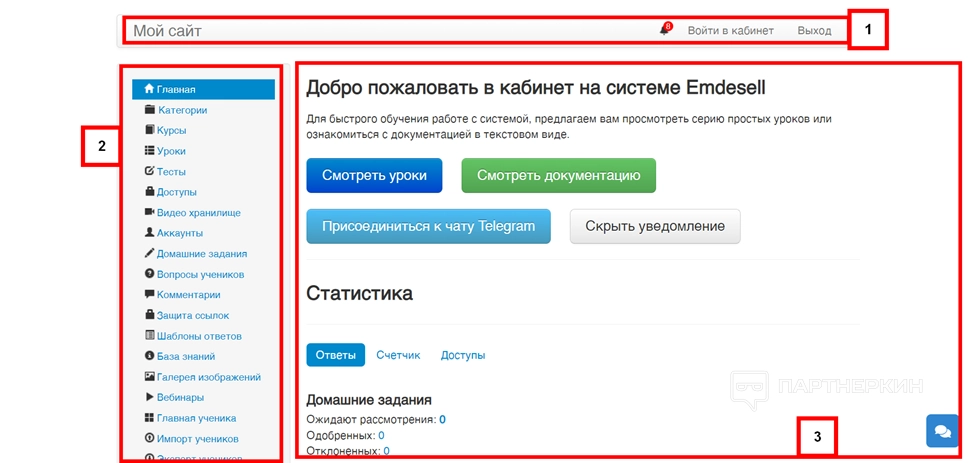Go to the Вебинары section

point(180,397)
